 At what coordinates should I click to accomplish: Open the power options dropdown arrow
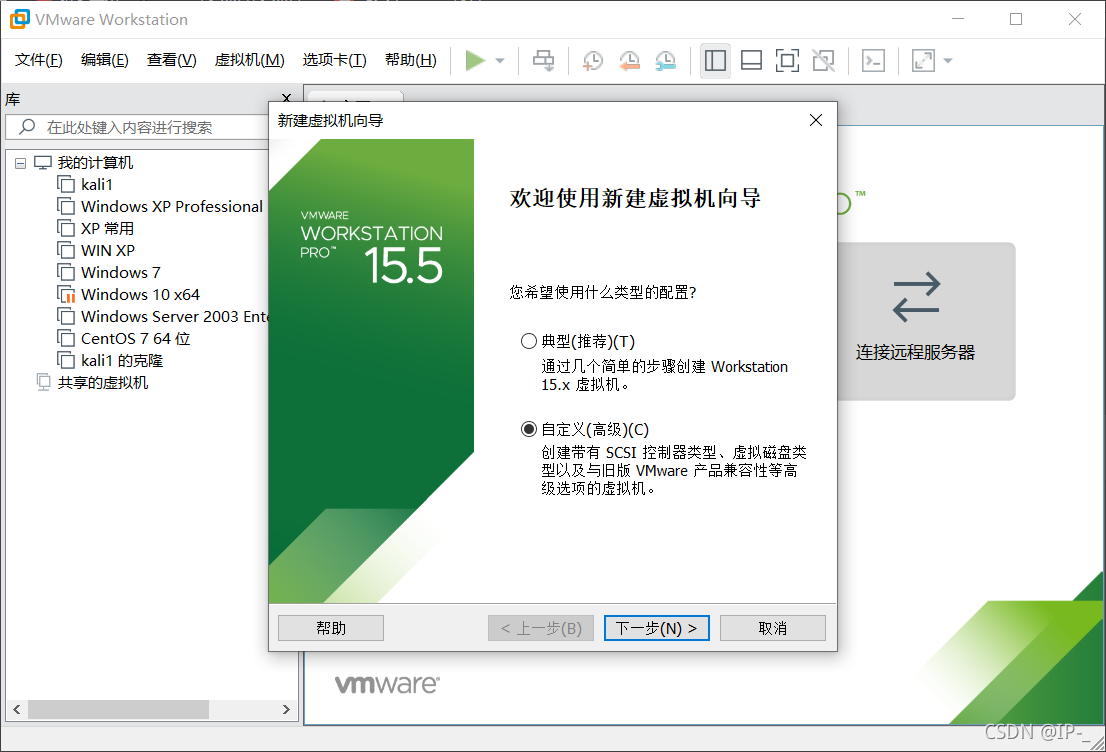pos(500,61)
